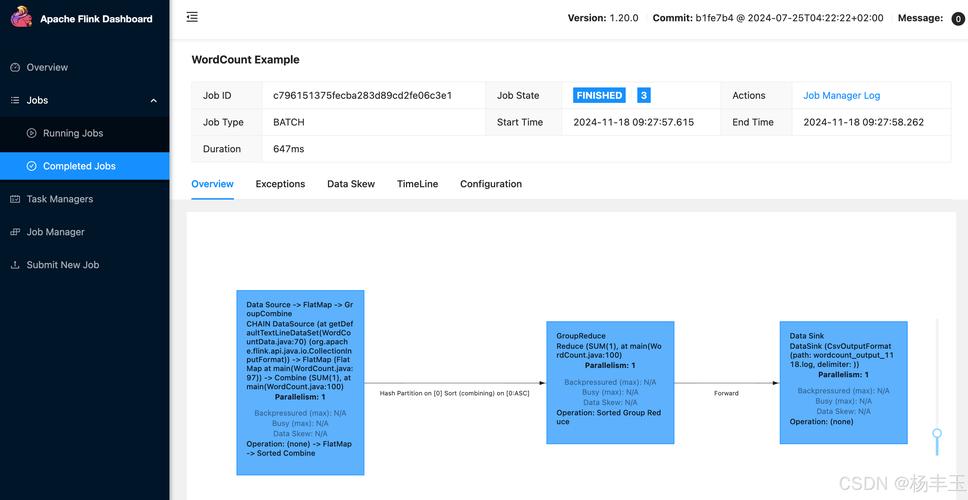The width and height of the screenshot is (968, 500).
Task: Click the End Time value 09:27:58.262
Action: (x=864, y=122)
